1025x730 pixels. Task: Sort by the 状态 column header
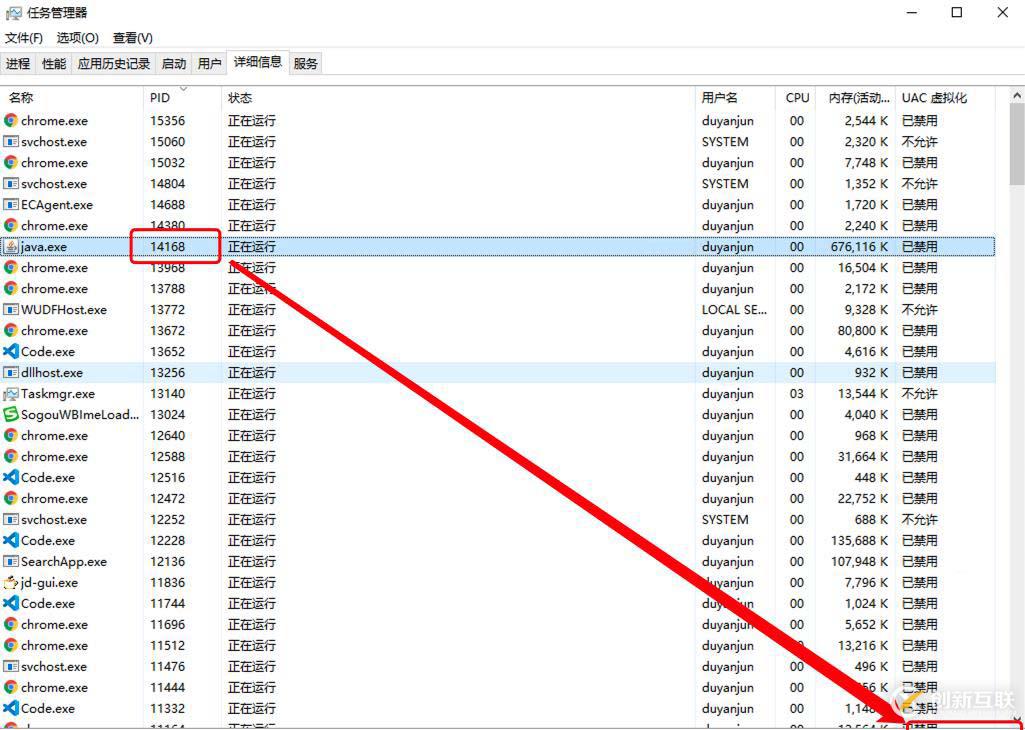[x=458, y=98]
